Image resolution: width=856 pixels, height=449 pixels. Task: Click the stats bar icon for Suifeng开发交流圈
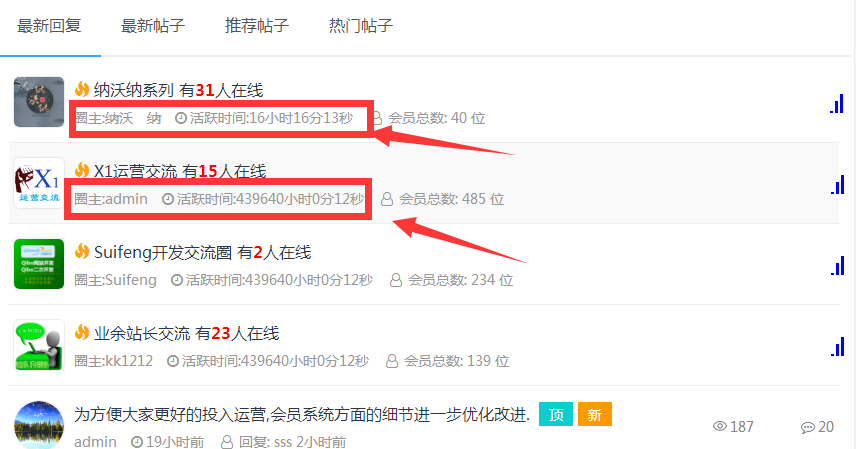pos(837,265)
